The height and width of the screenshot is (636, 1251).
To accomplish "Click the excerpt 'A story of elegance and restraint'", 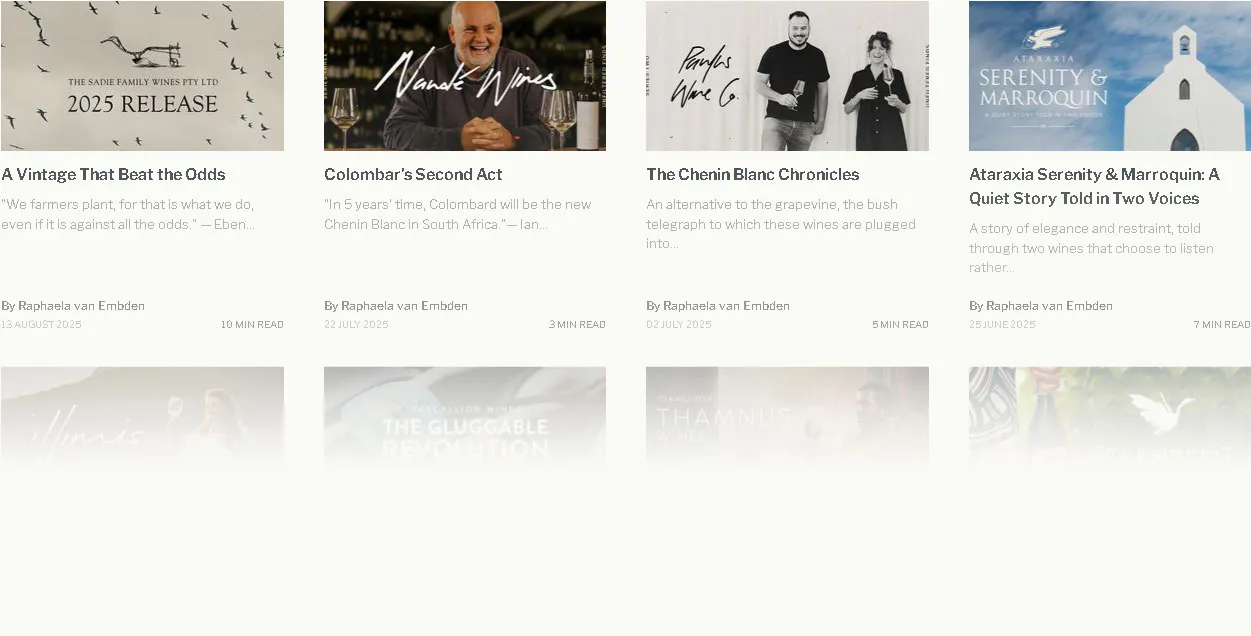I will coord(1092,248).
